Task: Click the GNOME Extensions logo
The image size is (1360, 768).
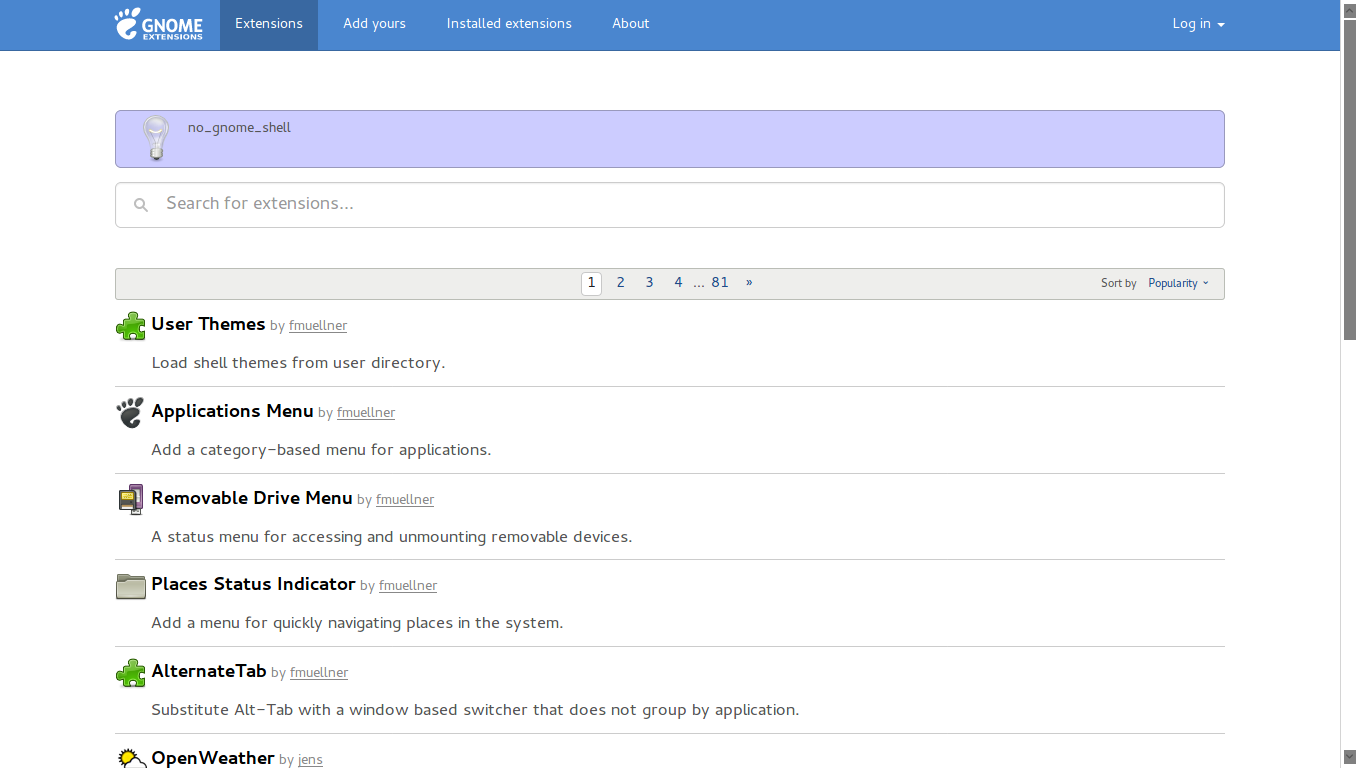Action: 159,24
